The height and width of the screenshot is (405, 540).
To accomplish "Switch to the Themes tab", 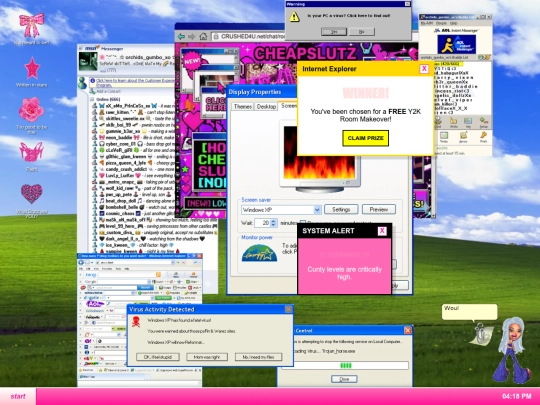I will click(242, 106).
